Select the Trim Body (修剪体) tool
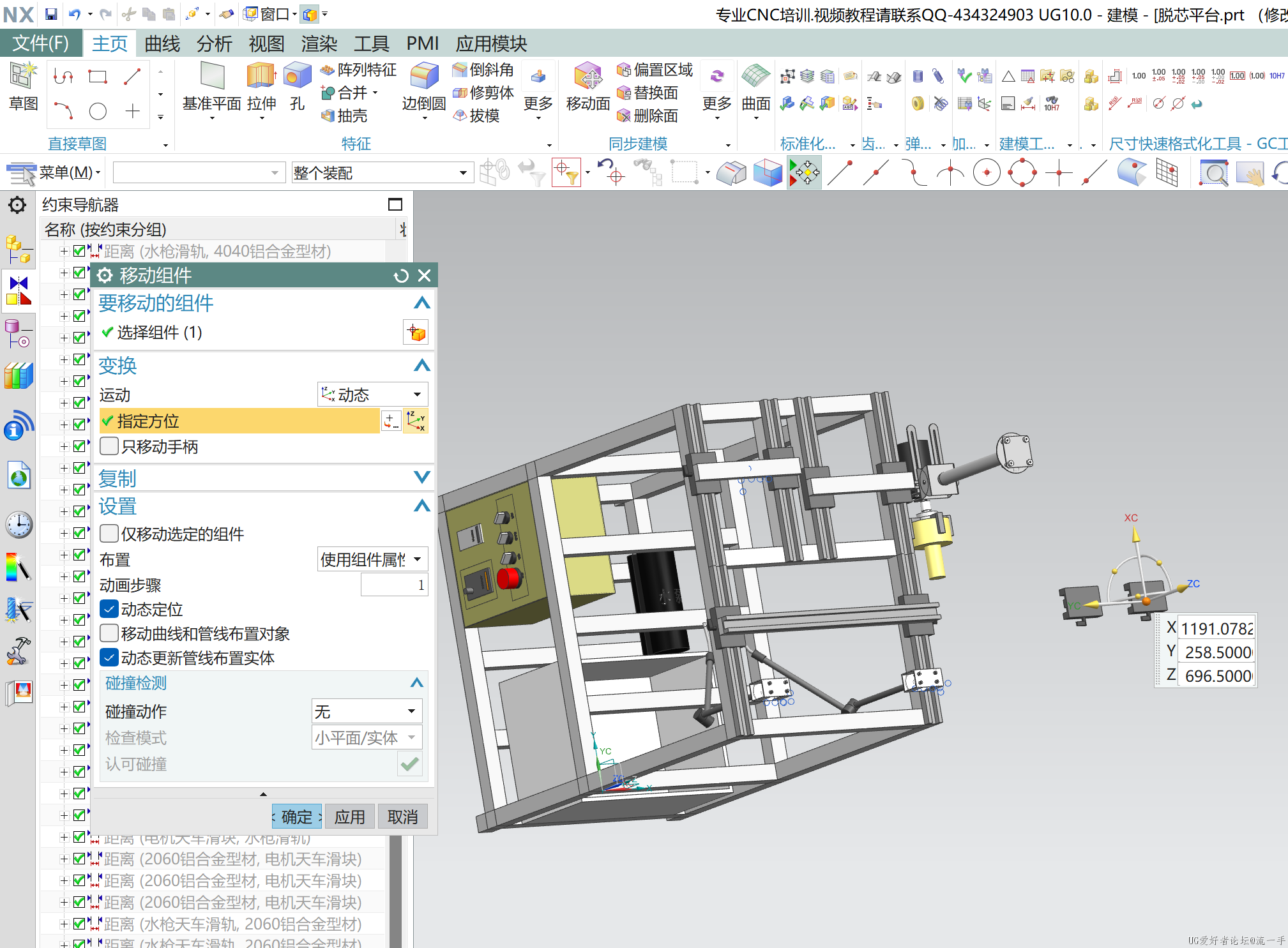 click(x=483, y=93)
